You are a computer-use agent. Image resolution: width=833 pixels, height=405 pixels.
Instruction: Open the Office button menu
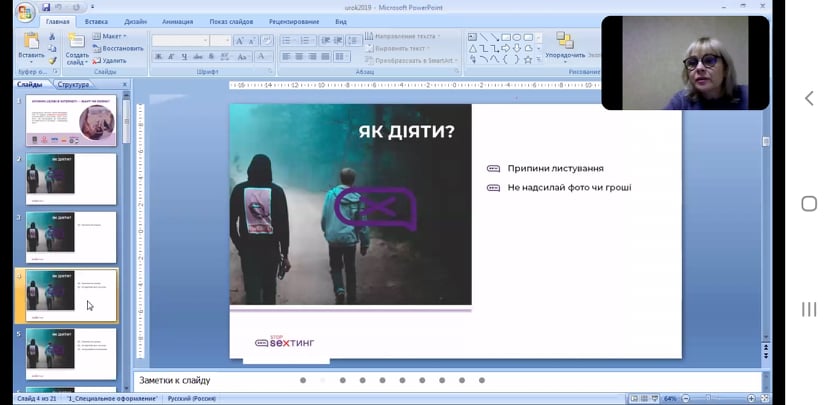click(x=26, y=12)
